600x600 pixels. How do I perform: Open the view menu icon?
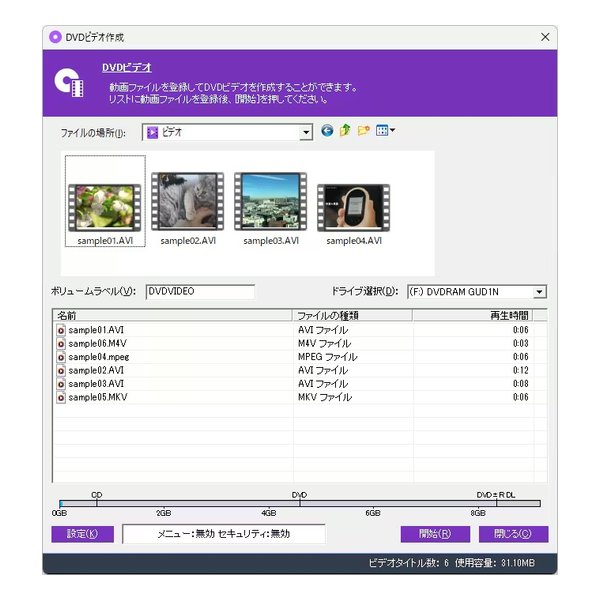(385, 131)
